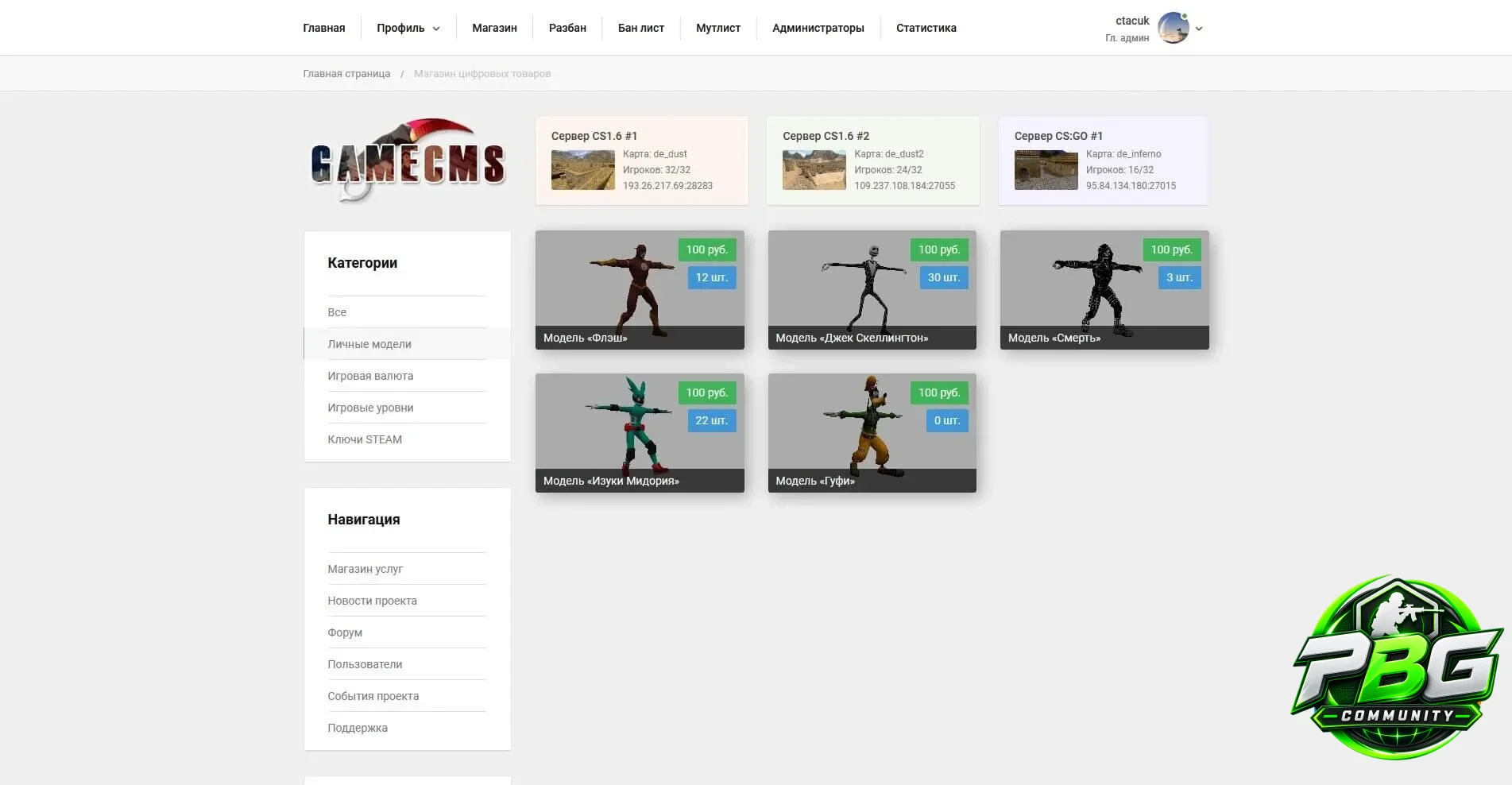Click the 12 шт. stock badge
Image resolution: width=1512 pixels, height=785 pixels.
(x=712, y=277)
